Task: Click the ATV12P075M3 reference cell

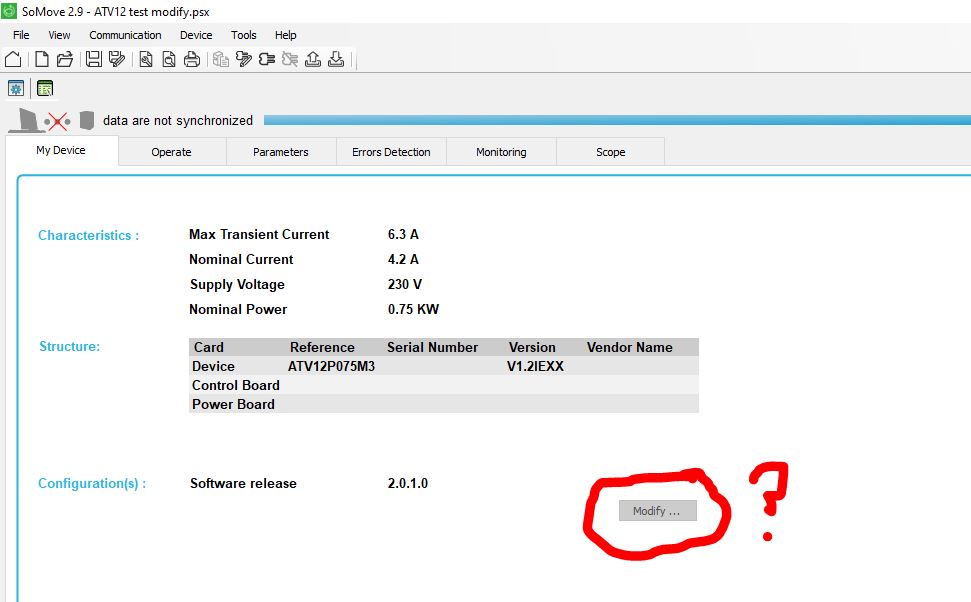Action: coord(331,367)
